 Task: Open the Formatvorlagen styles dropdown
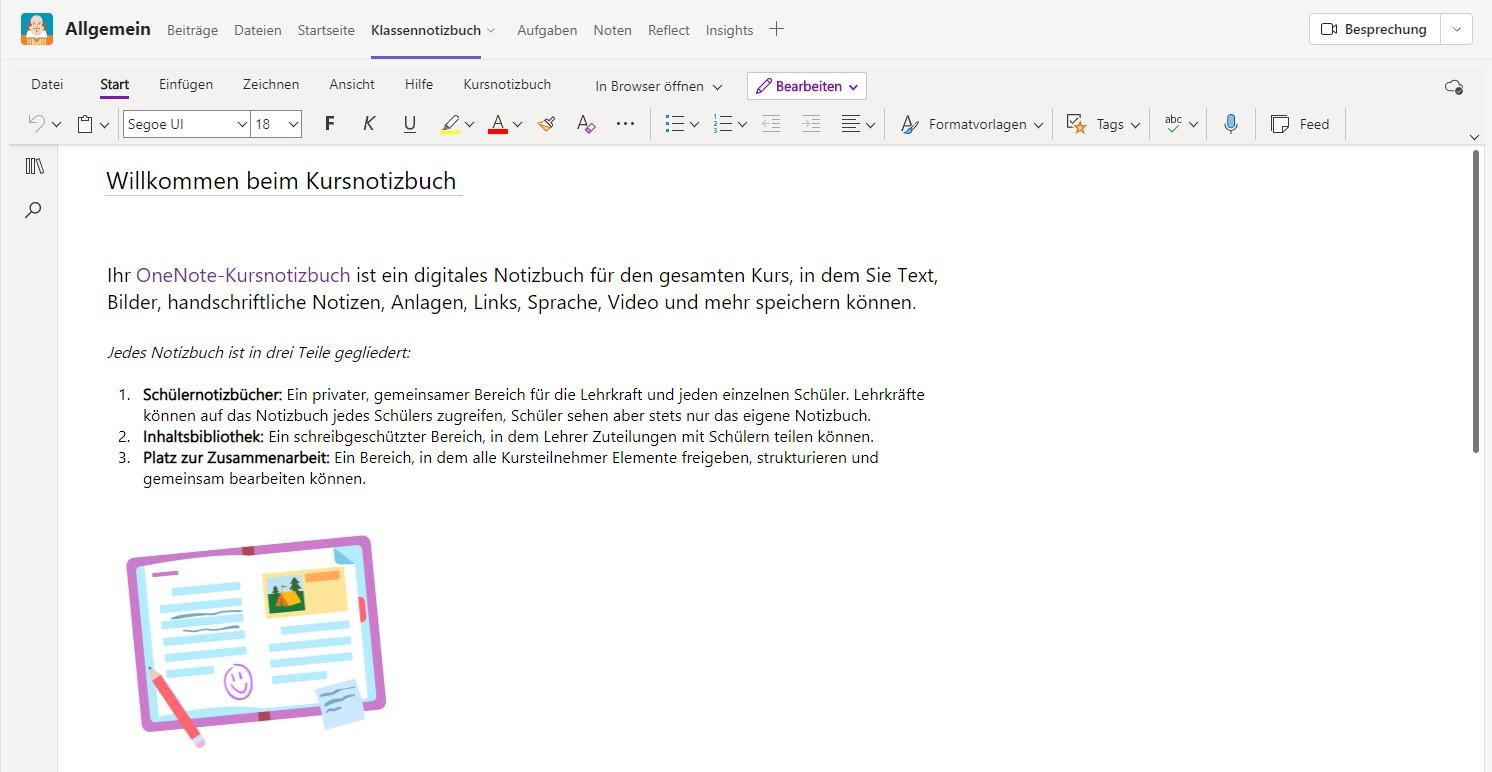[x=971, y=124]
